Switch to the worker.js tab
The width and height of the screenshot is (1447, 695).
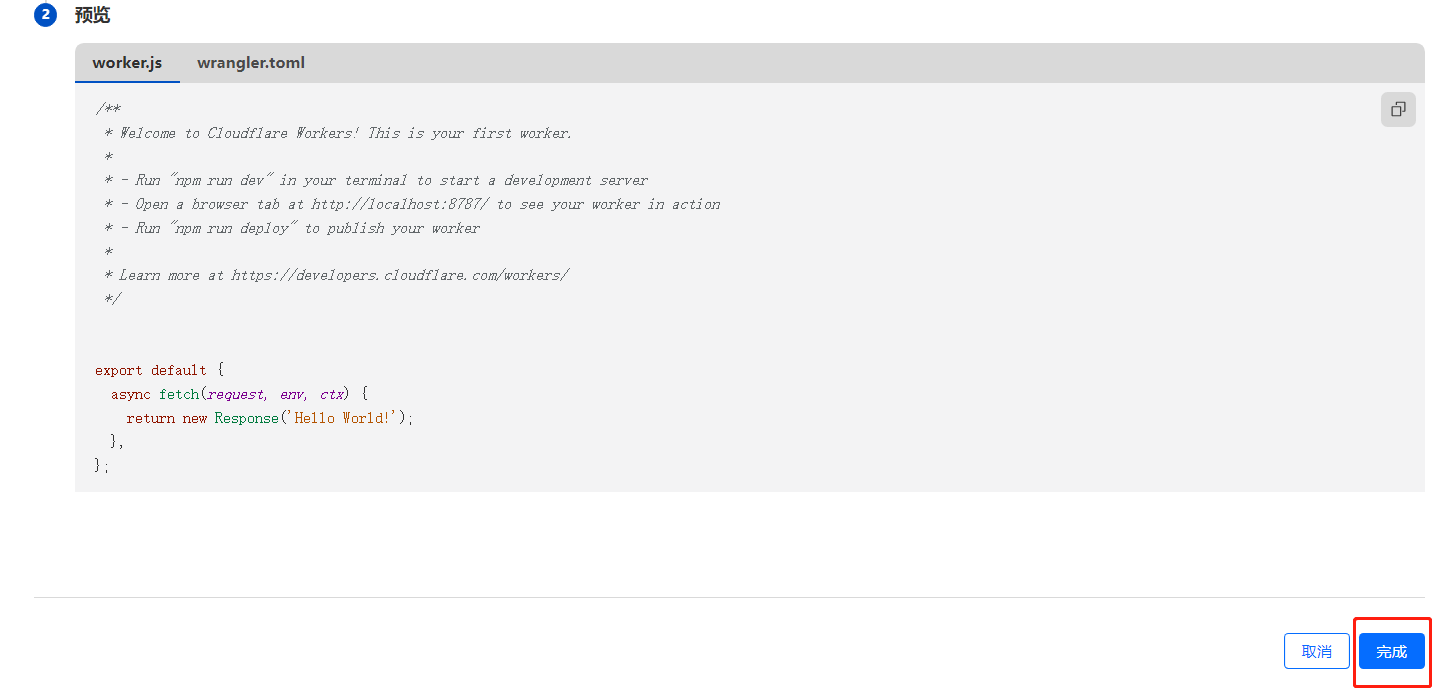[x=127, y=63]
